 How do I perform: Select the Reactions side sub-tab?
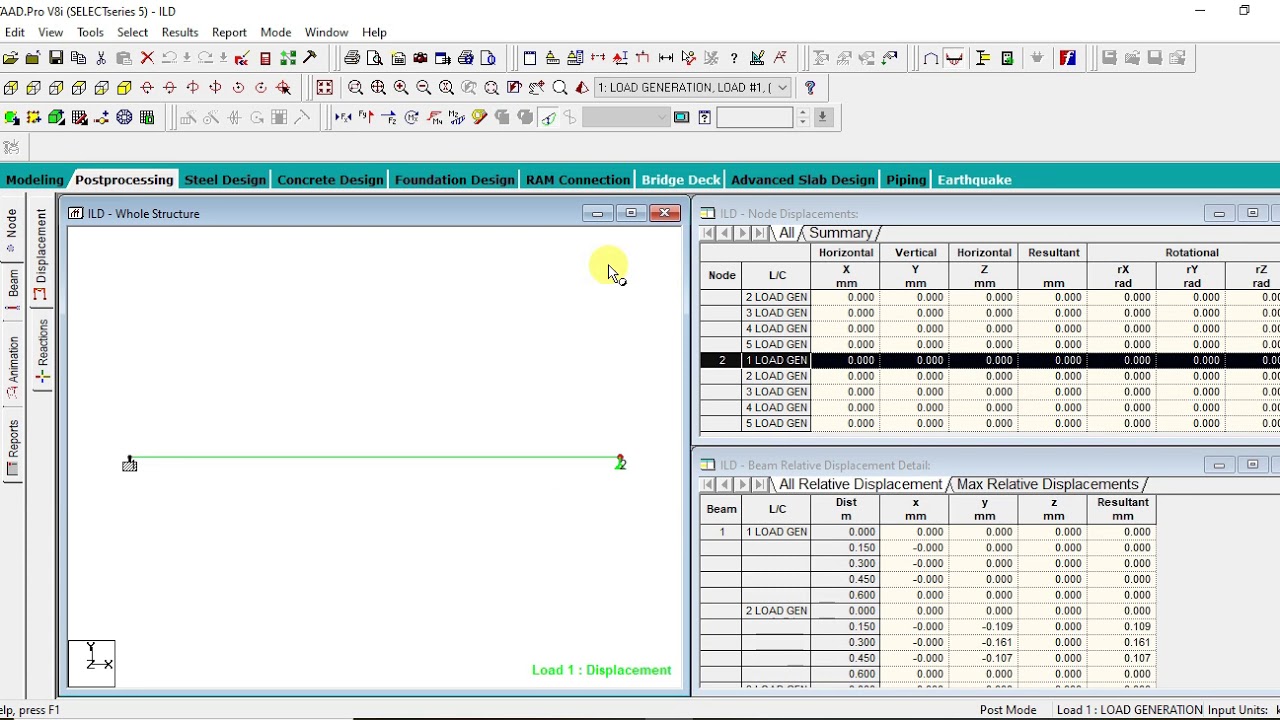click(x=42, y=353)
